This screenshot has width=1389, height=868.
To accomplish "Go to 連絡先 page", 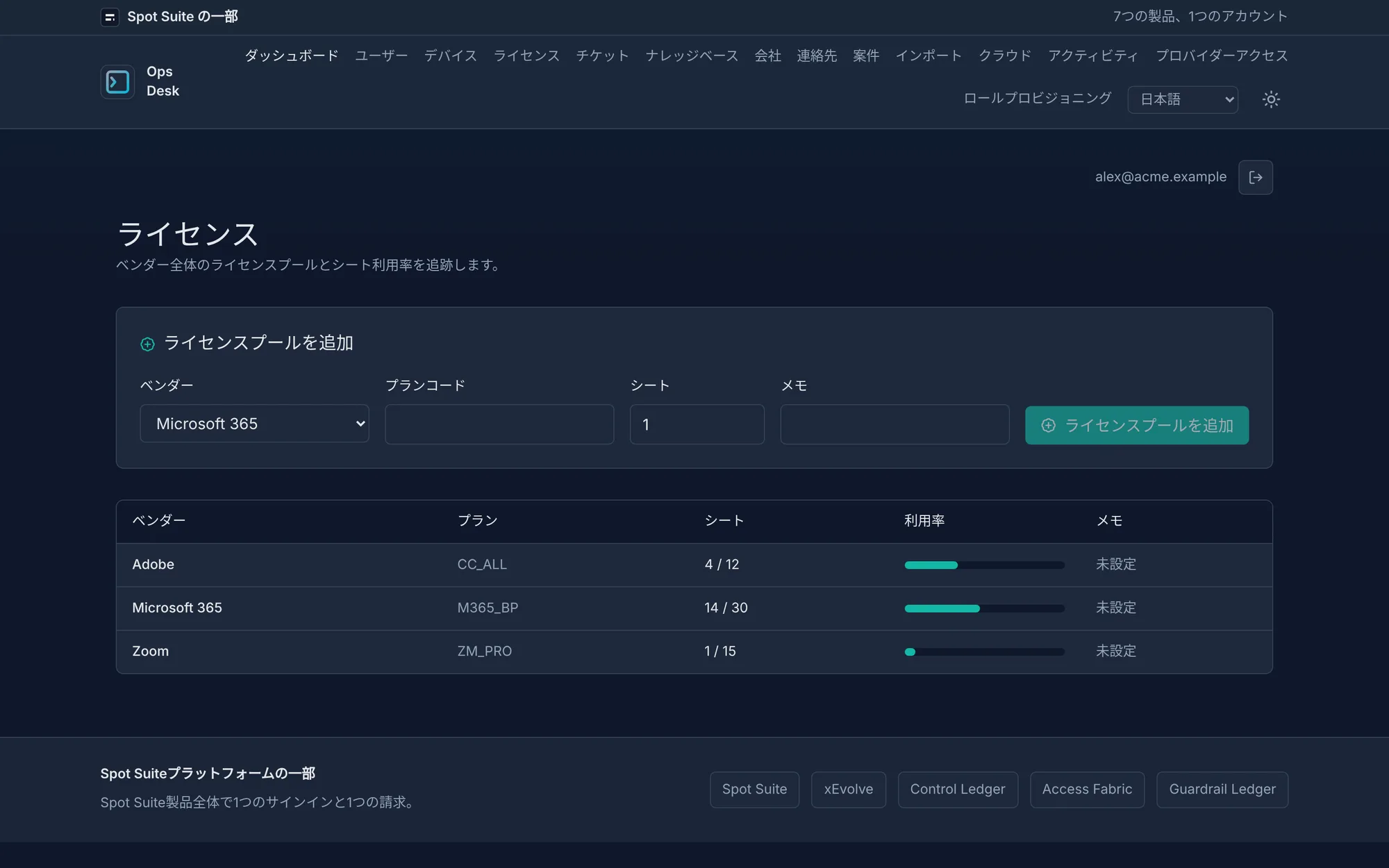I will (x=817, y=56).
